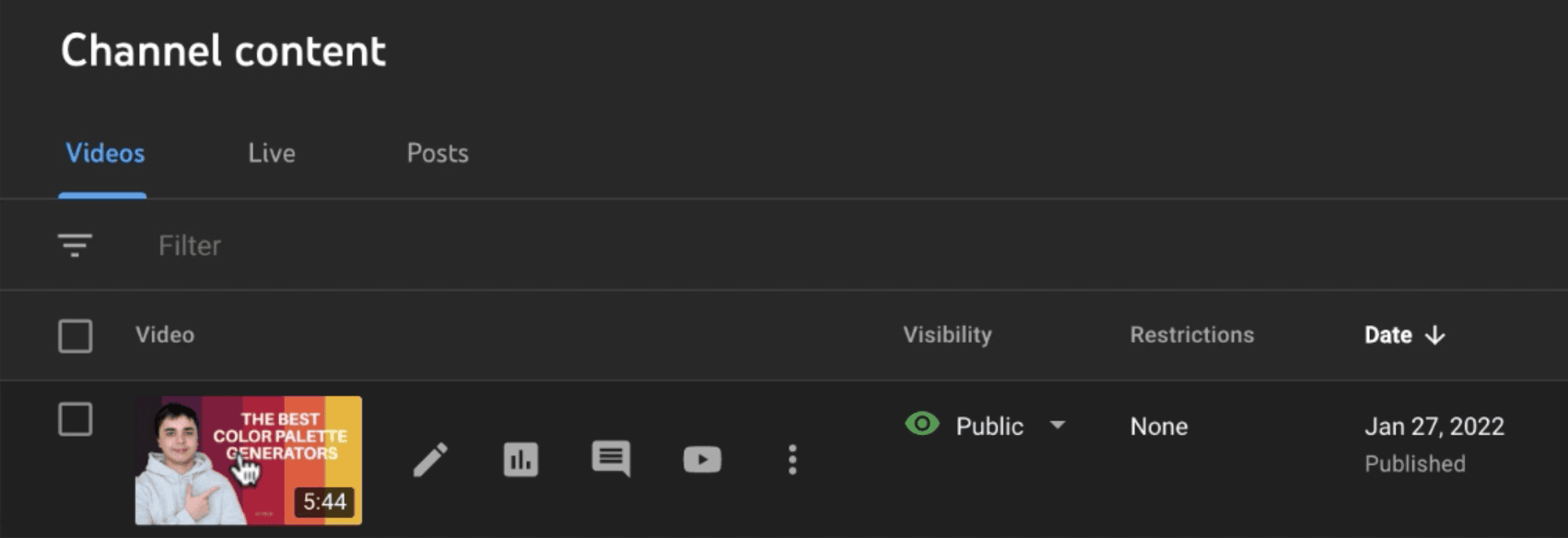Screen dimensions: 1568x538
Task: Select the Public visibility label
Action: tap(989, 426)
